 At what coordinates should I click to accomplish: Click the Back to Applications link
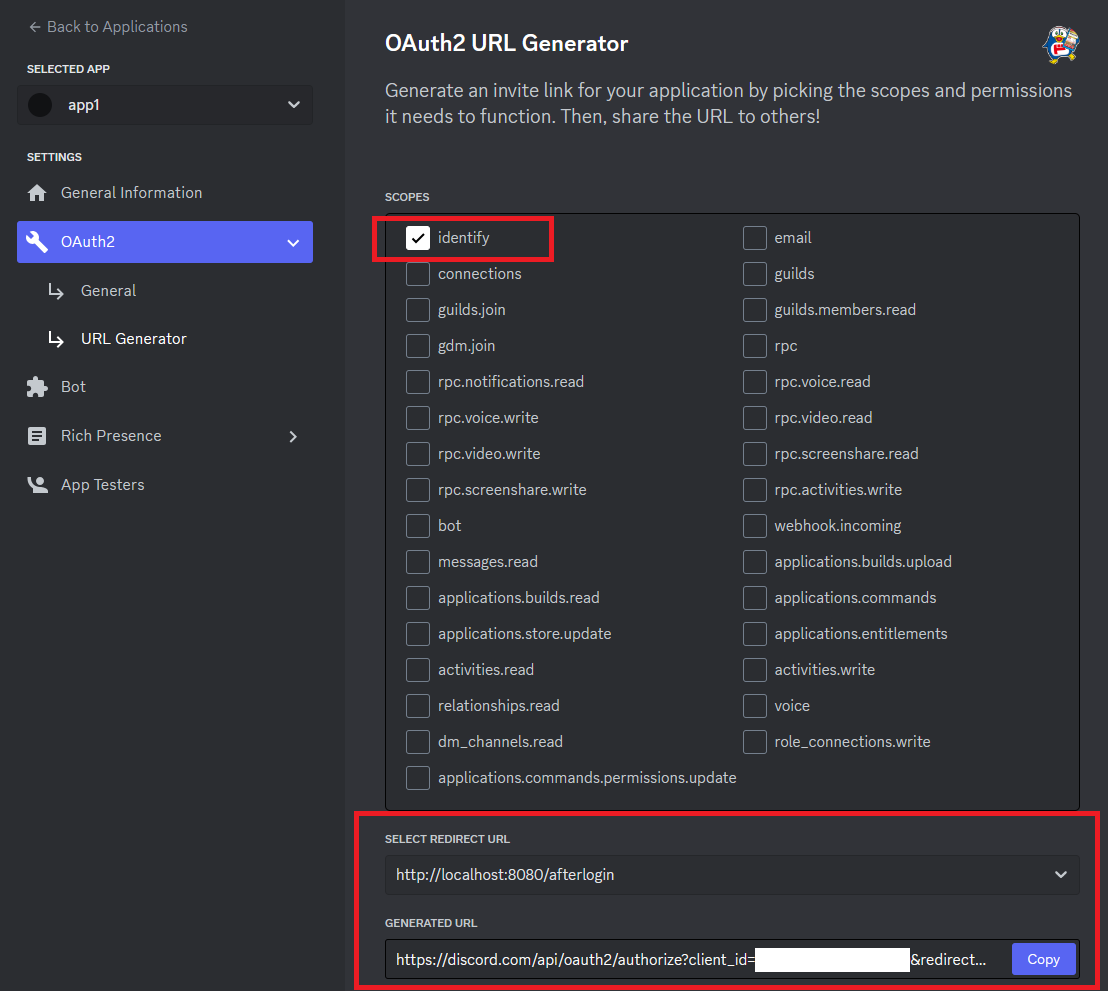(x=117, y=26)
